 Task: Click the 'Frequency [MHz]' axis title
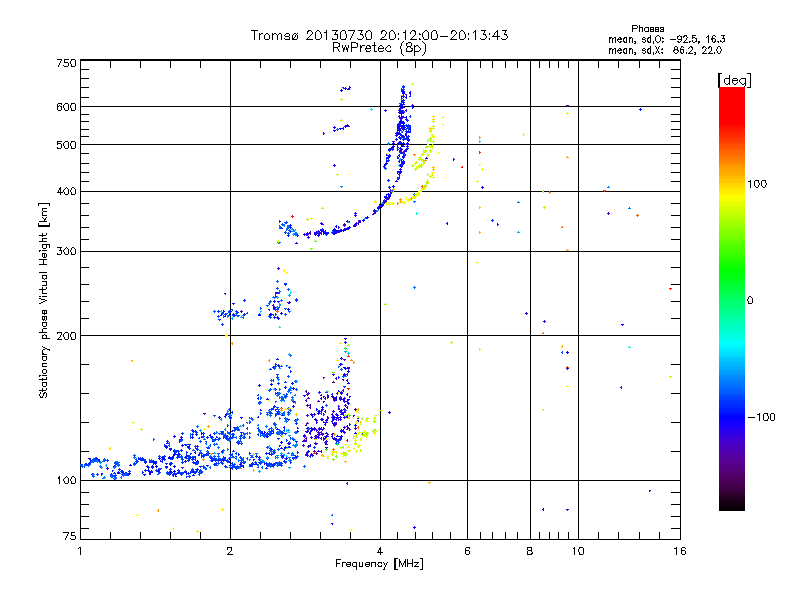tap(379, 564)
